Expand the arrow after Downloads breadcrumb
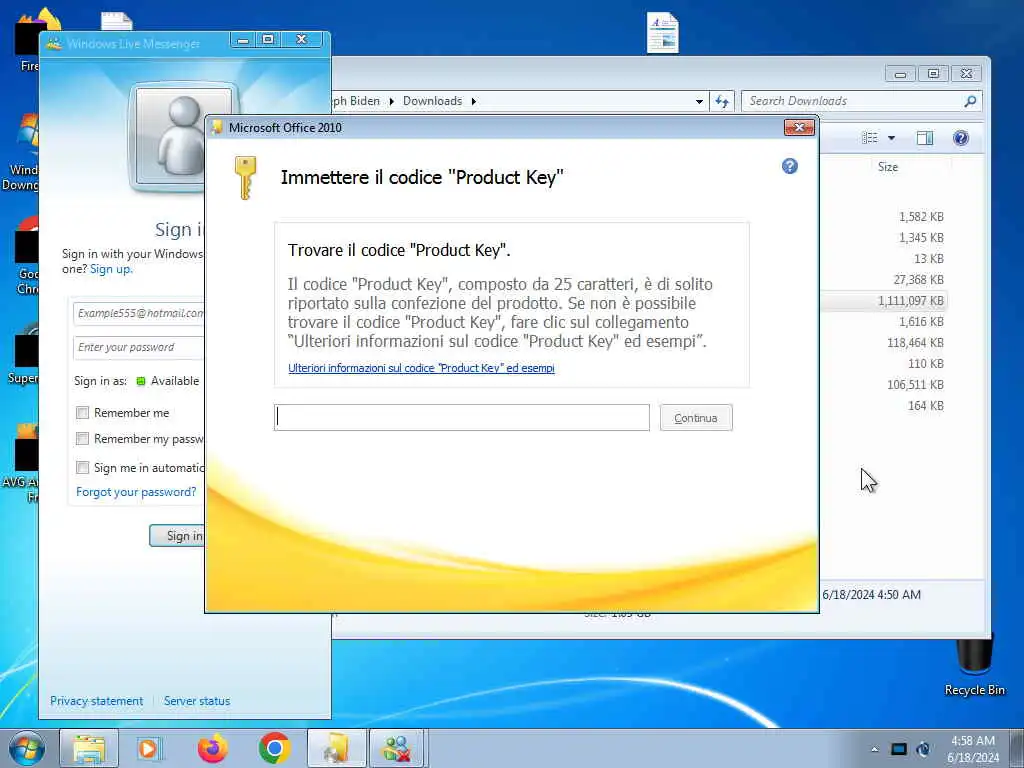1024x768 pixels. 473,101
